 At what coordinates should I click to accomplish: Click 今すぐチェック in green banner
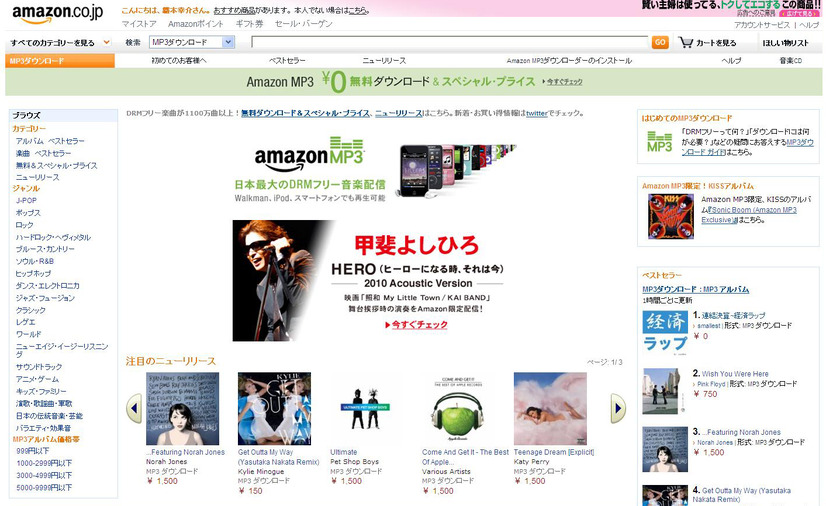pyautogui.click(x=564, y=82)
